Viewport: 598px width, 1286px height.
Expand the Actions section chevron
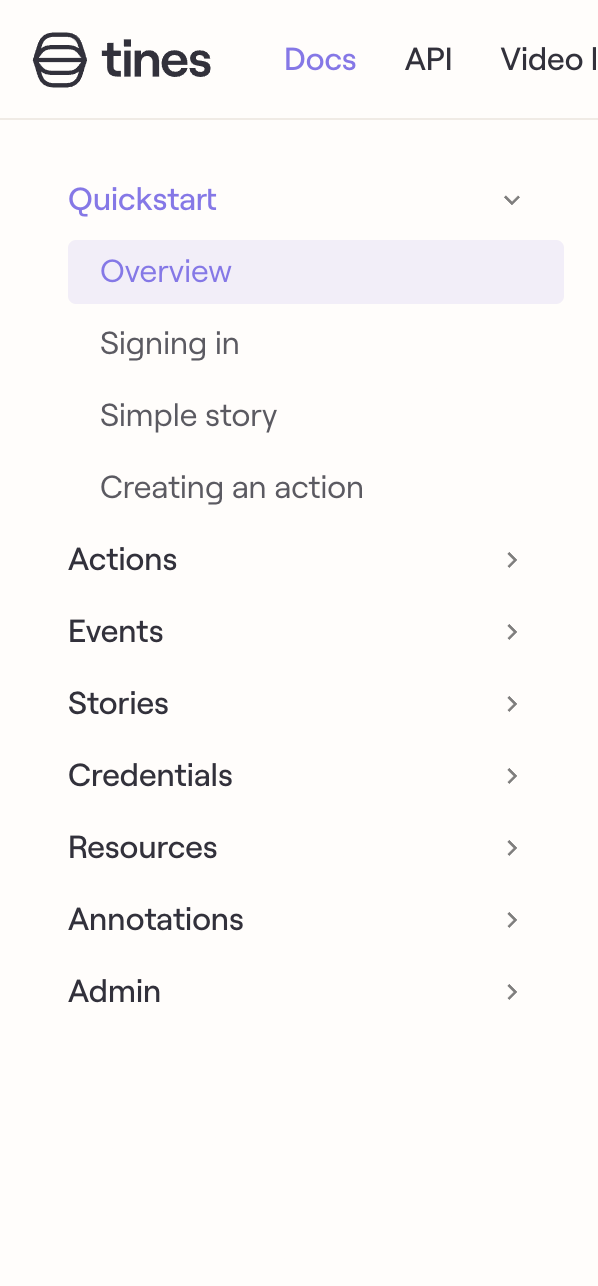[x=512, y=560]
